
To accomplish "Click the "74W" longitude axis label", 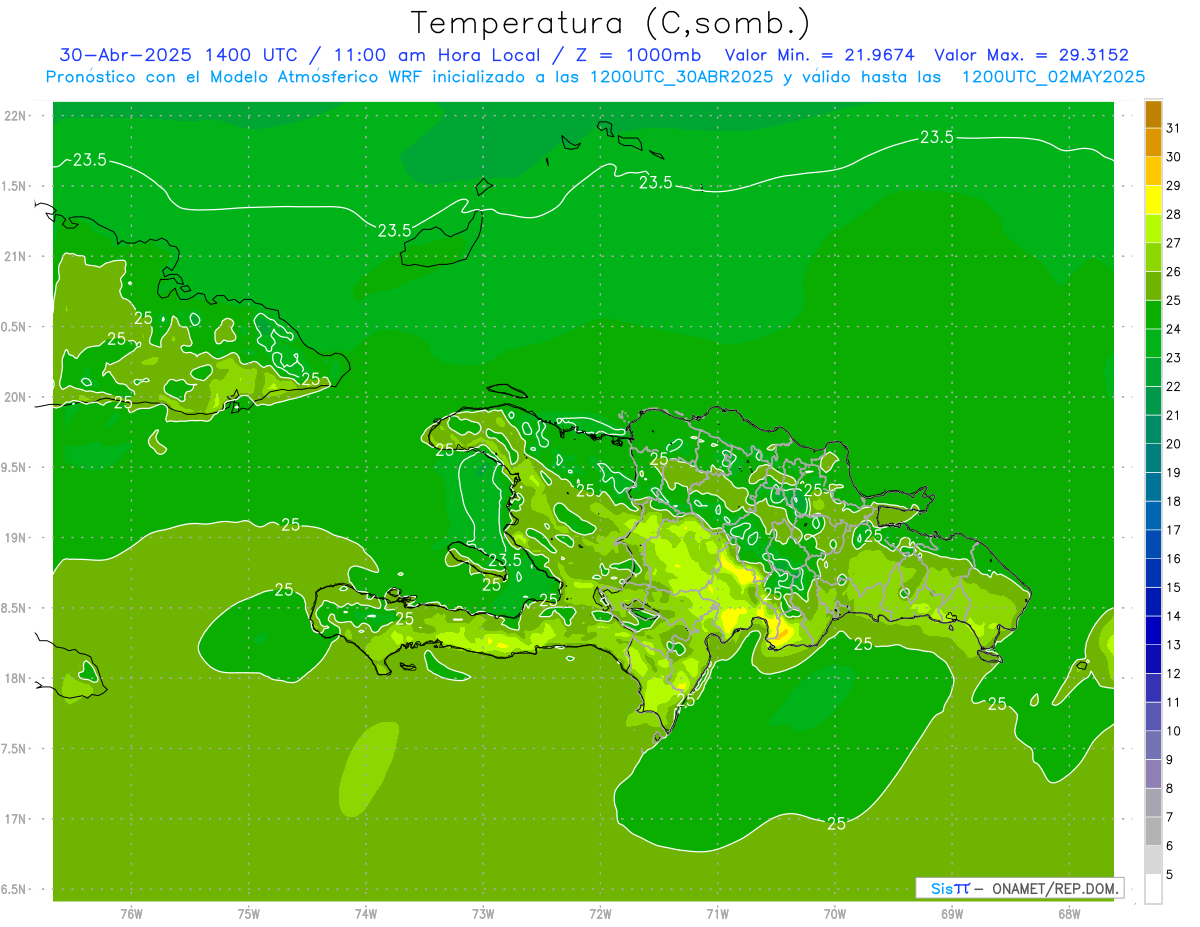I will click(366, 914).
